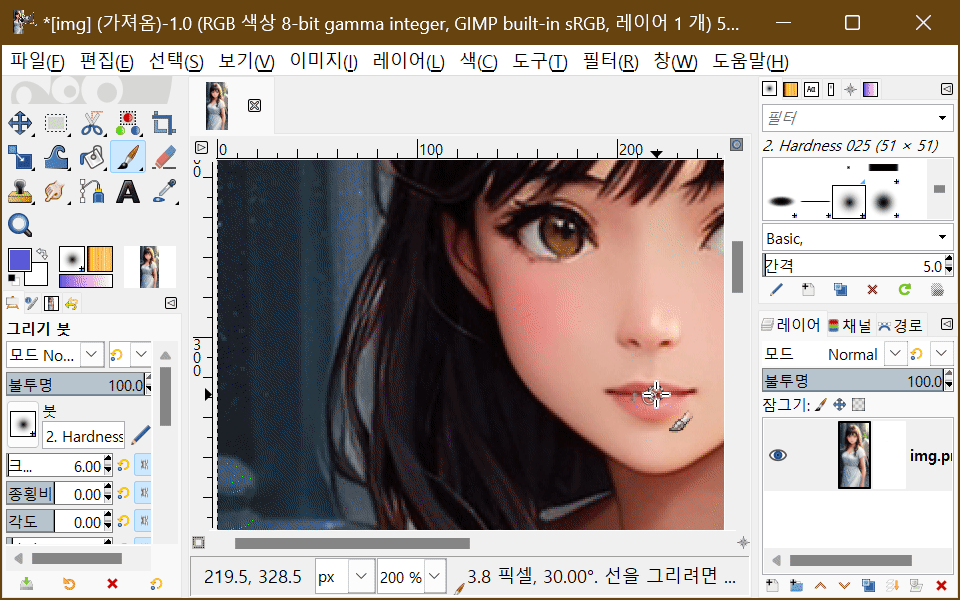Reset angle (각도) to default
960x600 pixels.
point(123,522)
